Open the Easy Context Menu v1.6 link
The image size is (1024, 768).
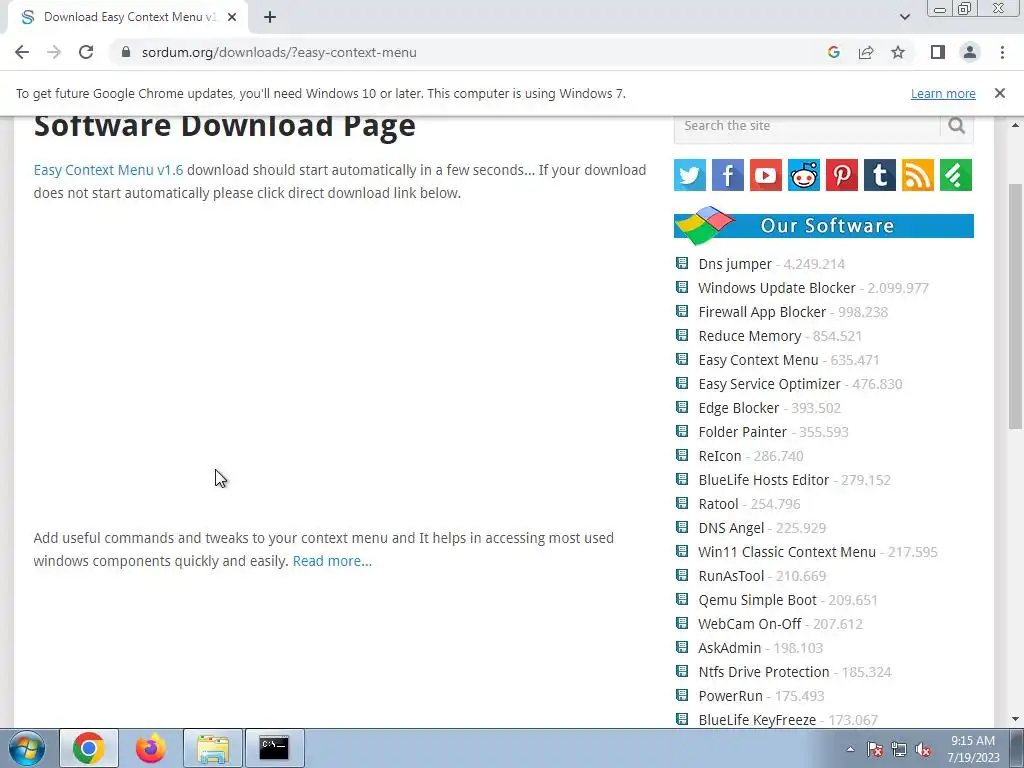tap(108, 170)
